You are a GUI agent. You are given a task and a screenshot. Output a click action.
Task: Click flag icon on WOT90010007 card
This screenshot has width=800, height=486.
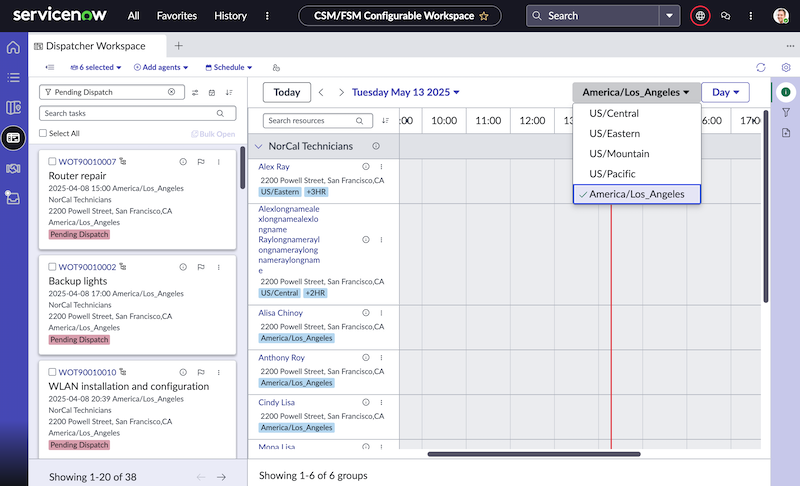(x=201, y=162)
